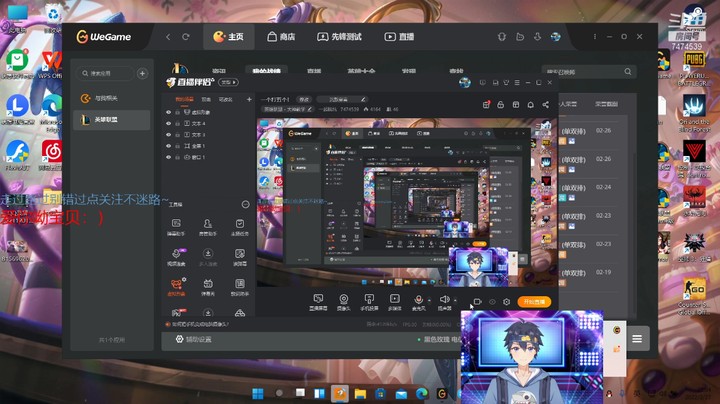Open first toolbox tool in top row
Screen dimensions: 720x404
[176, 227]
